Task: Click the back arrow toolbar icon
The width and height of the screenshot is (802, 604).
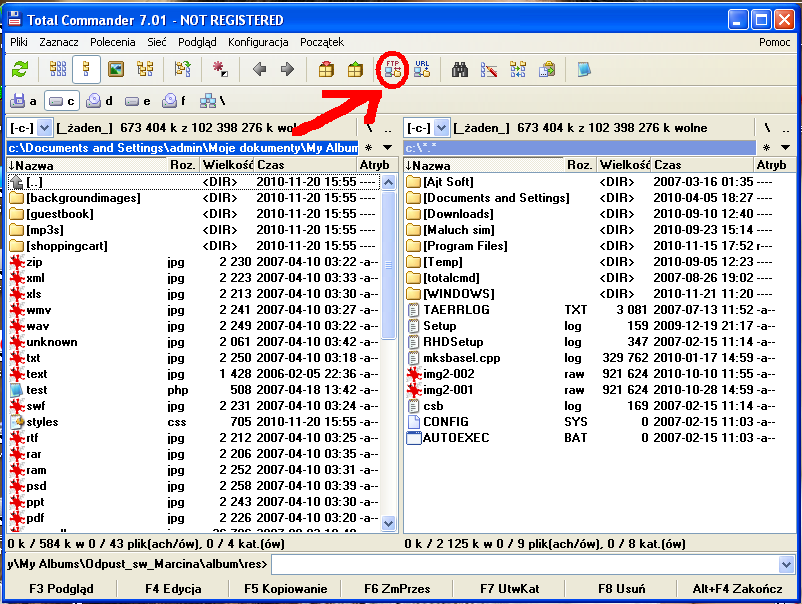Action: pyautogui.click(x=259, y=70)
